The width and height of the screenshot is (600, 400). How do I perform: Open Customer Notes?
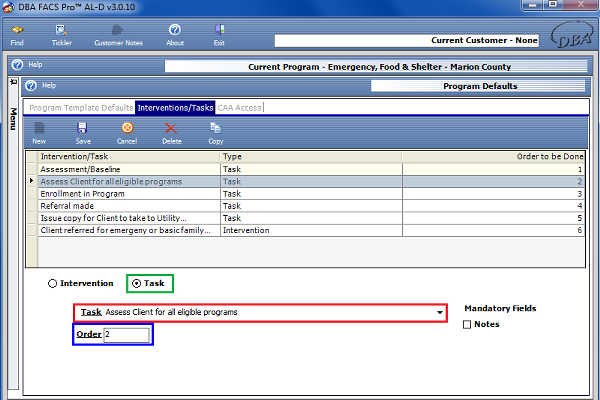click(118, 35)
